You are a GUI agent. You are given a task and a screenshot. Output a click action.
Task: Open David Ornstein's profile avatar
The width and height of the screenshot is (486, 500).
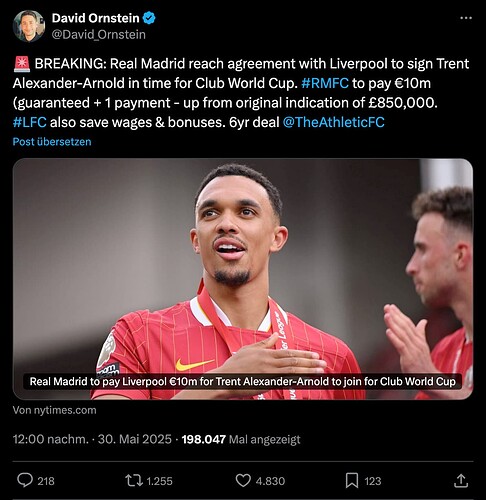click(29, 26)
